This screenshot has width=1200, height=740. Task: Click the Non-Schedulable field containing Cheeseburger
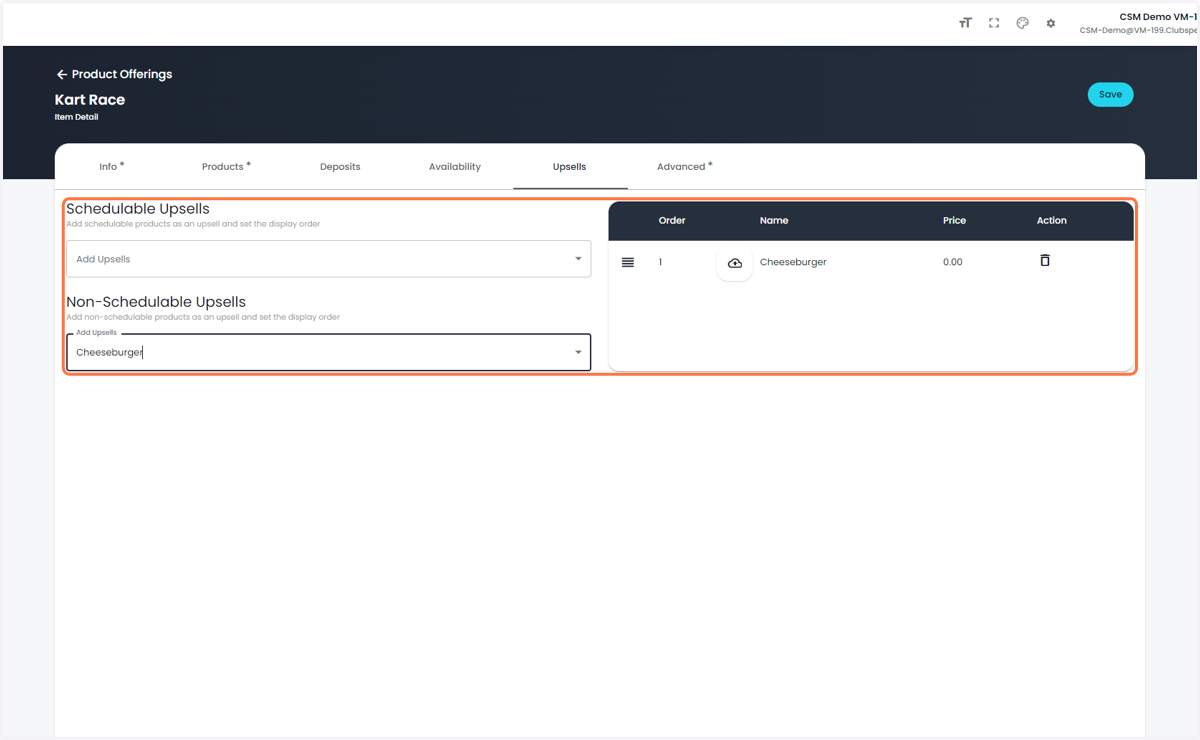tap(328, 352)
